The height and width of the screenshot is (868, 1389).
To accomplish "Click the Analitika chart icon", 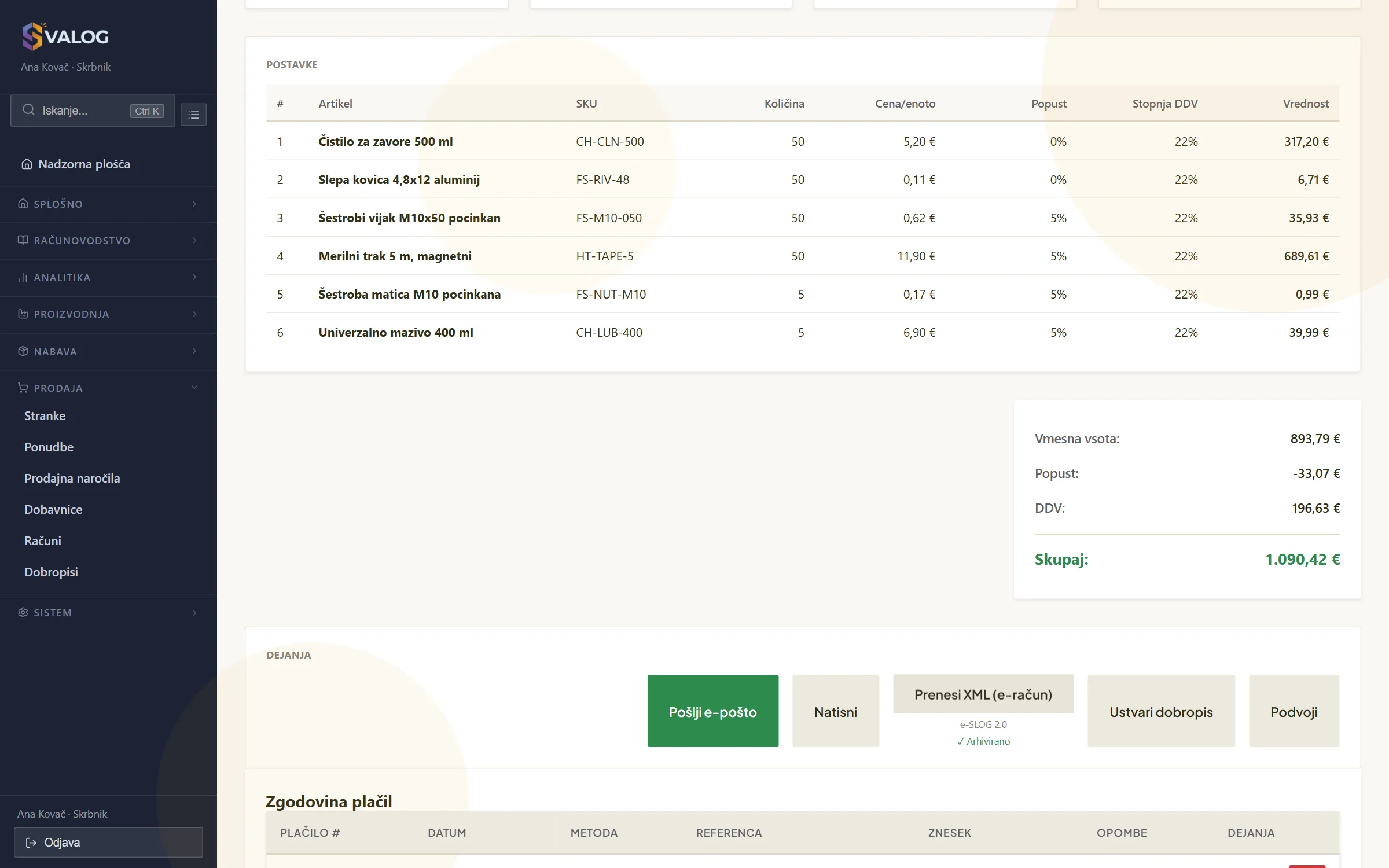I will [23, 278].
